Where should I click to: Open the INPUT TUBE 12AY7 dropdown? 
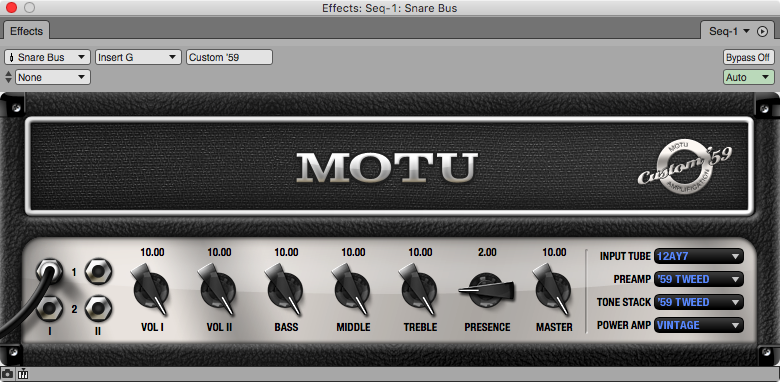coord(698,256)
